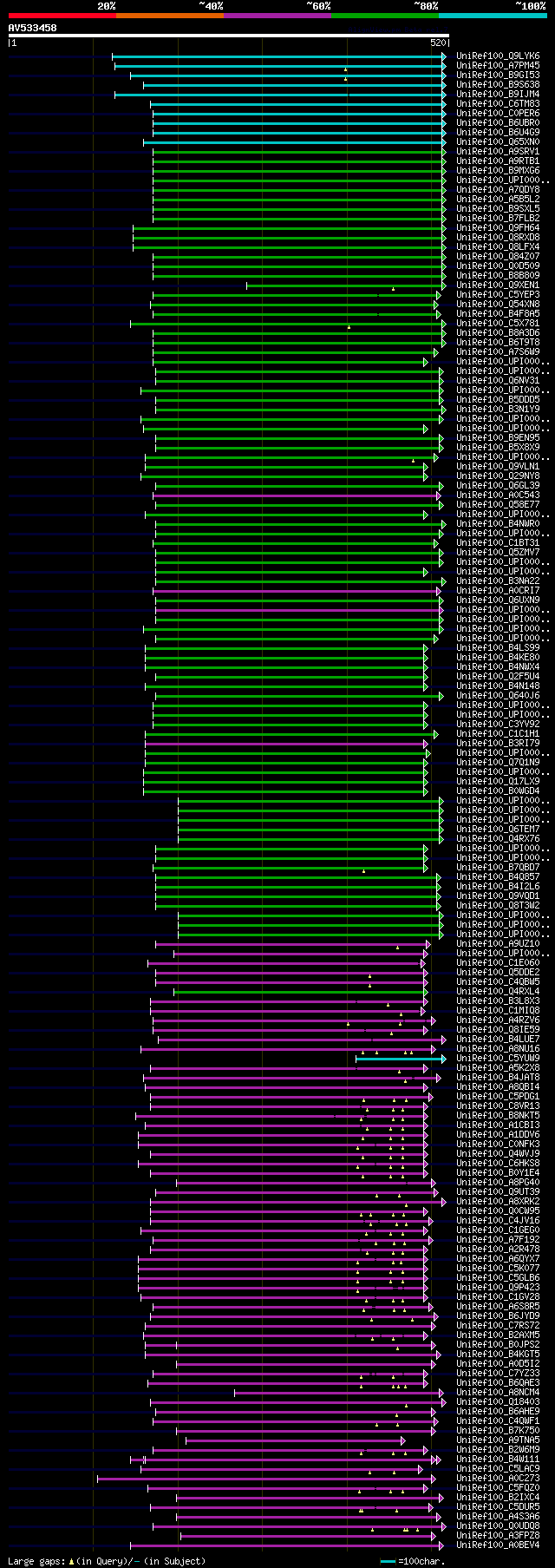Open hit UniRef100_B6UBR0

tap(498, 123)
